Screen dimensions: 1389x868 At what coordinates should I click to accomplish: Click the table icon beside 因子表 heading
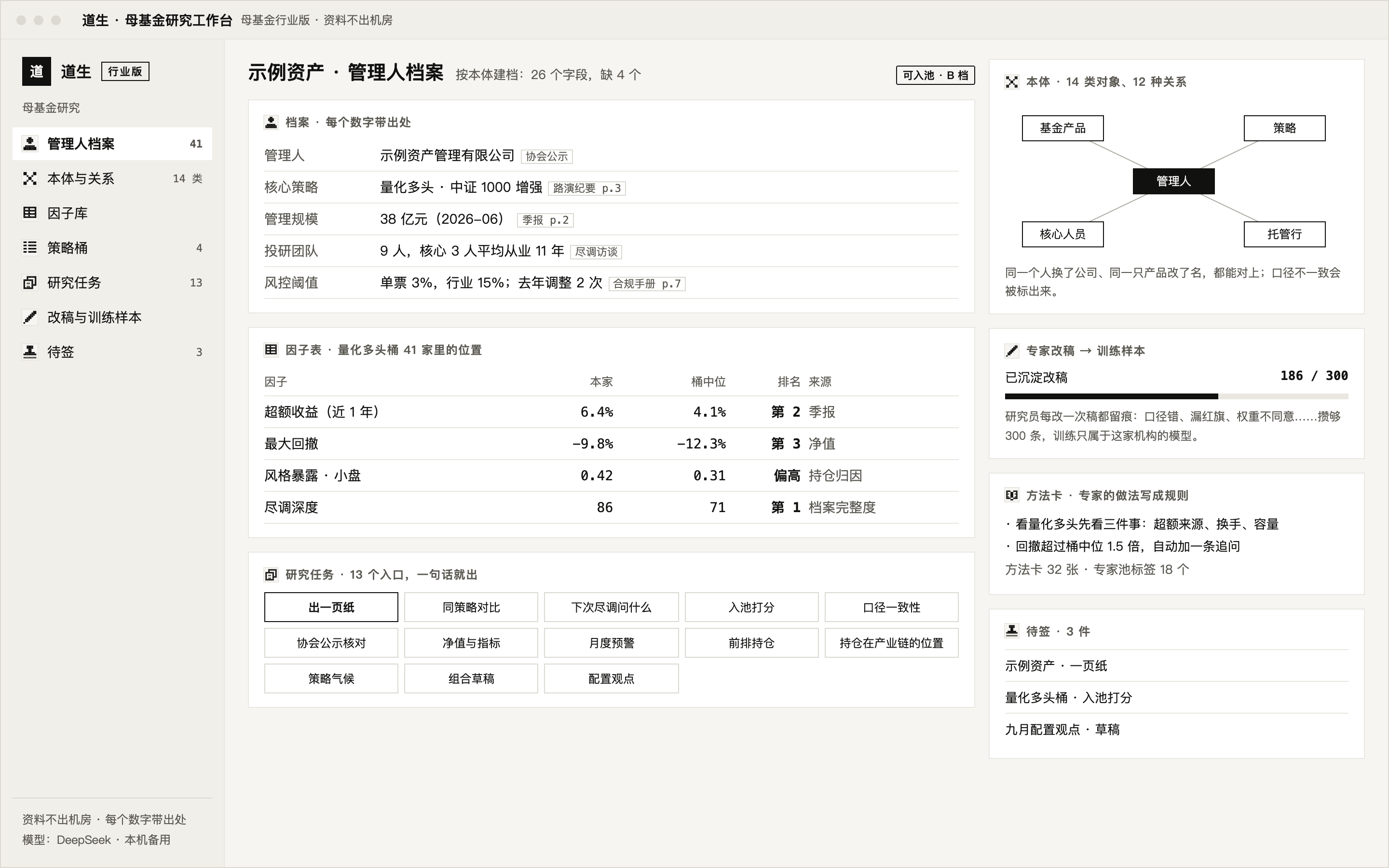pos(271,350)
